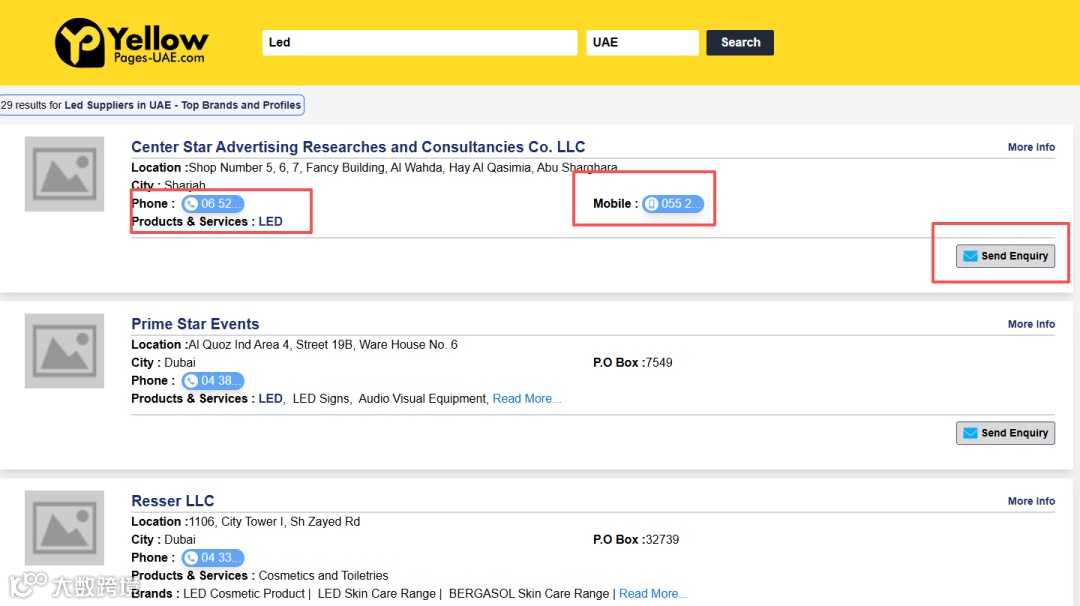The width and height of the screenshot is (1080, 606).
Task: Click the UAE location field
Action: [642, 42]
